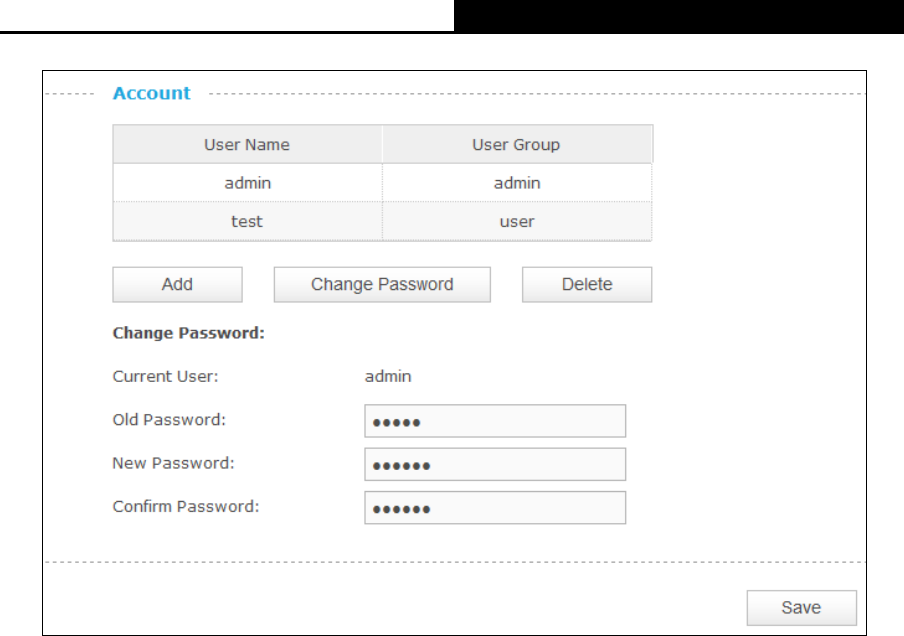Screen dimensions: 904x636
Task: Select the admin User Group cell
Action: pyautogui.click(x=517, y=183)
